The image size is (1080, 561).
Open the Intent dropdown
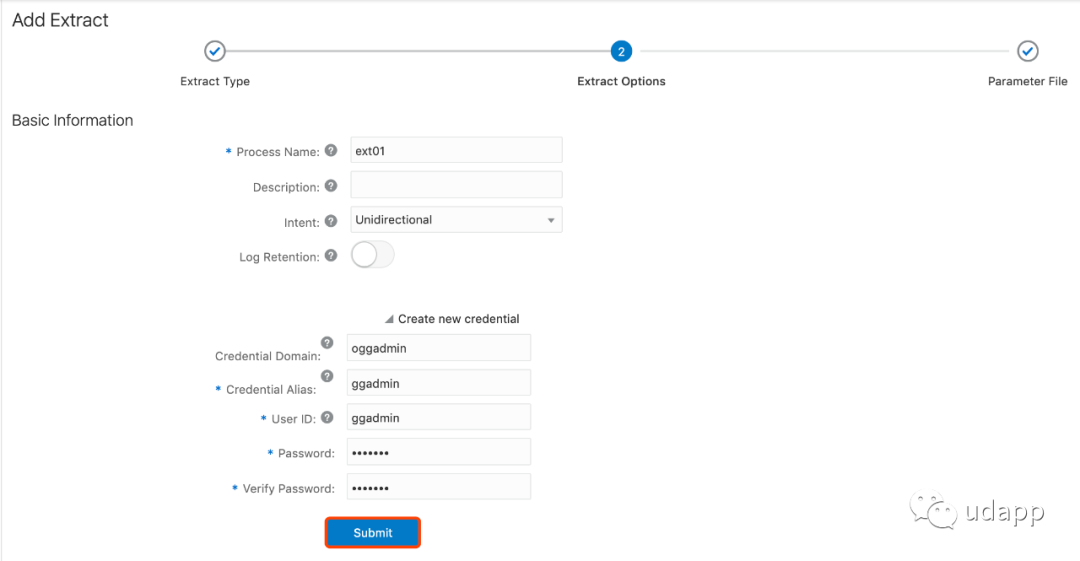click(456, 220)
